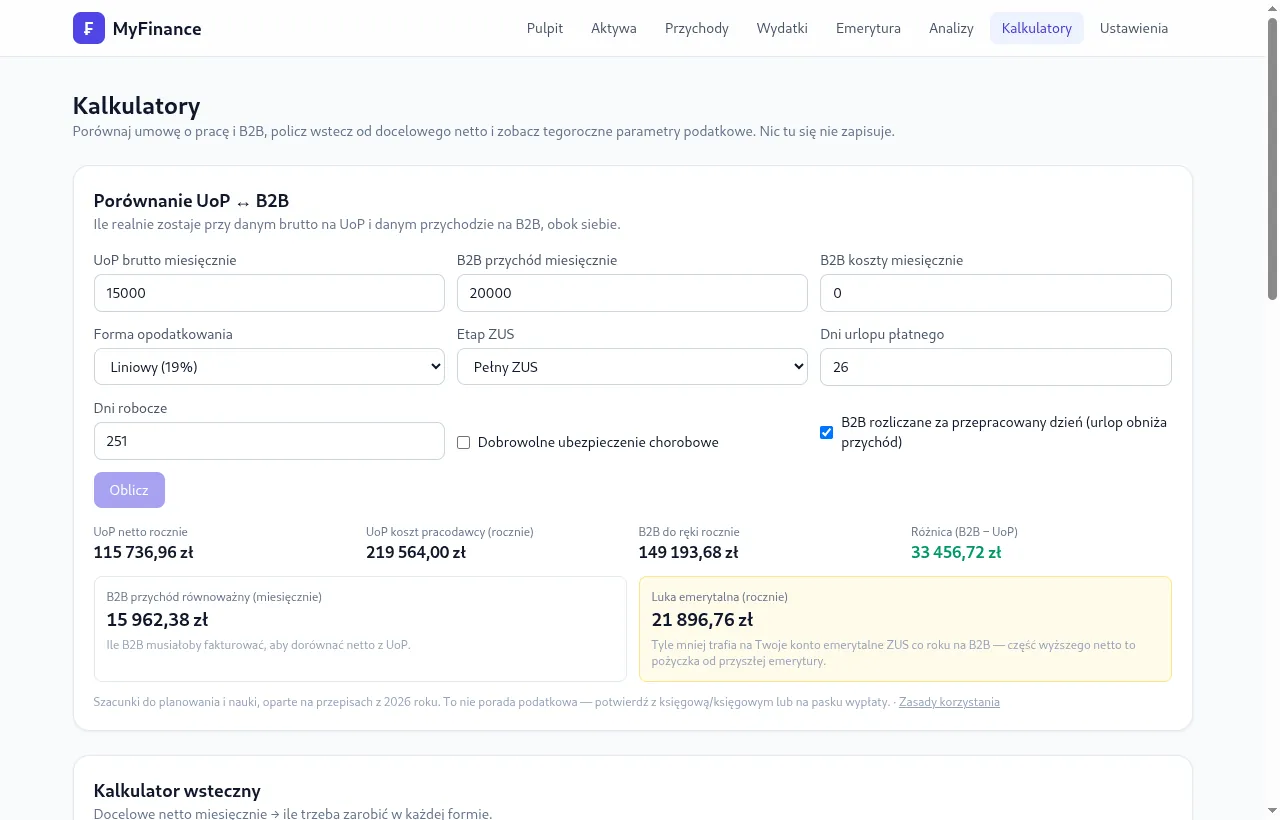Click the green difference value 33 456,72 zł
The image size is (1280, 820).
pos(956,552)
